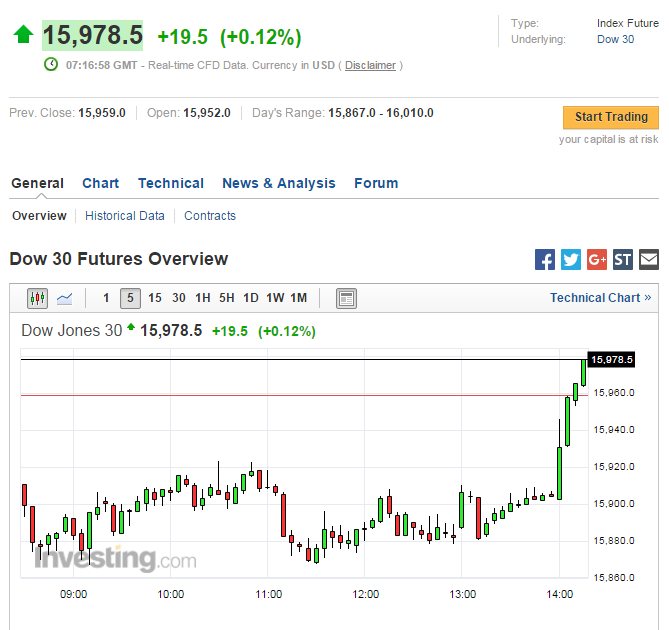Select the 1D chart interval
The image size is (669, 630).
click(x=251, y=298)
